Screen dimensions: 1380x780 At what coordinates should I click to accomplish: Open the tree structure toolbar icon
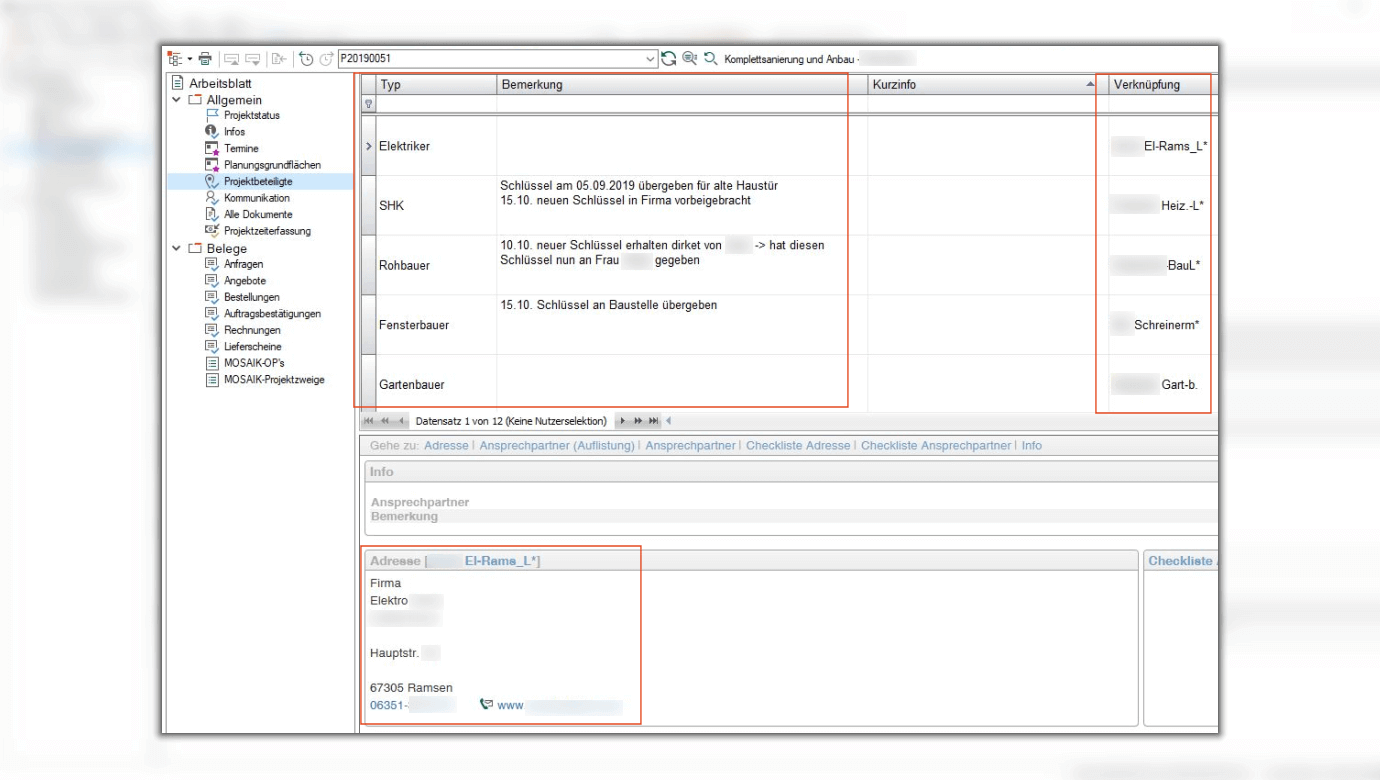(x=174, y=59)
